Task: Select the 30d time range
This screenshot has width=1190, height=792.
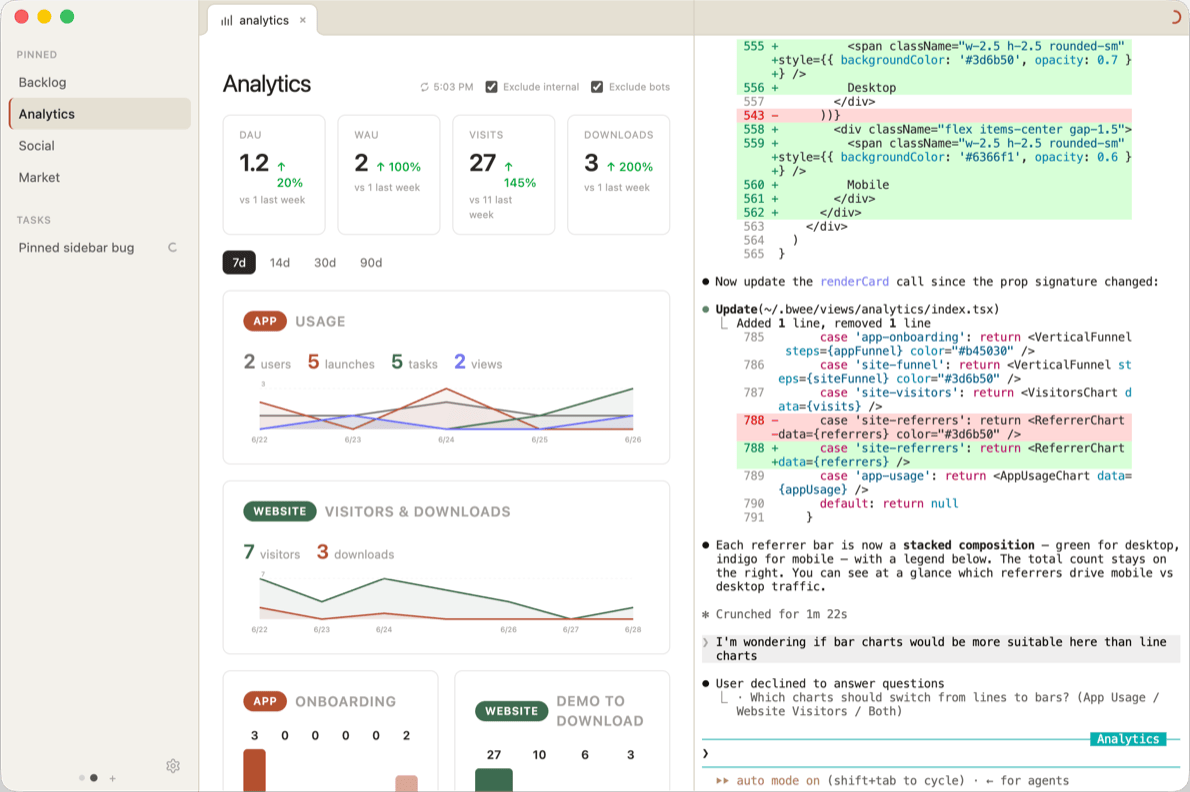Action: point(325,262)
